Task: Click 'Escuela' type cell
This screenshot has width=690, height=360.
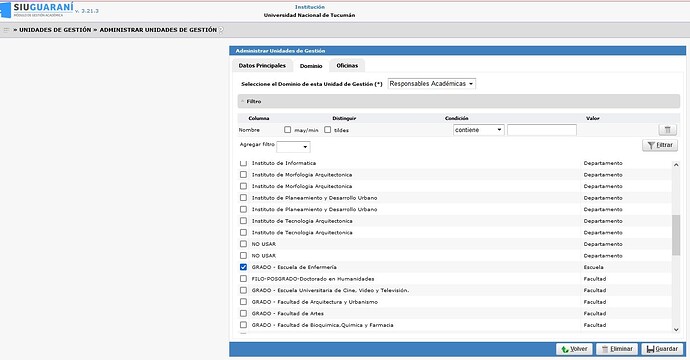Action: tap(594, 267)
